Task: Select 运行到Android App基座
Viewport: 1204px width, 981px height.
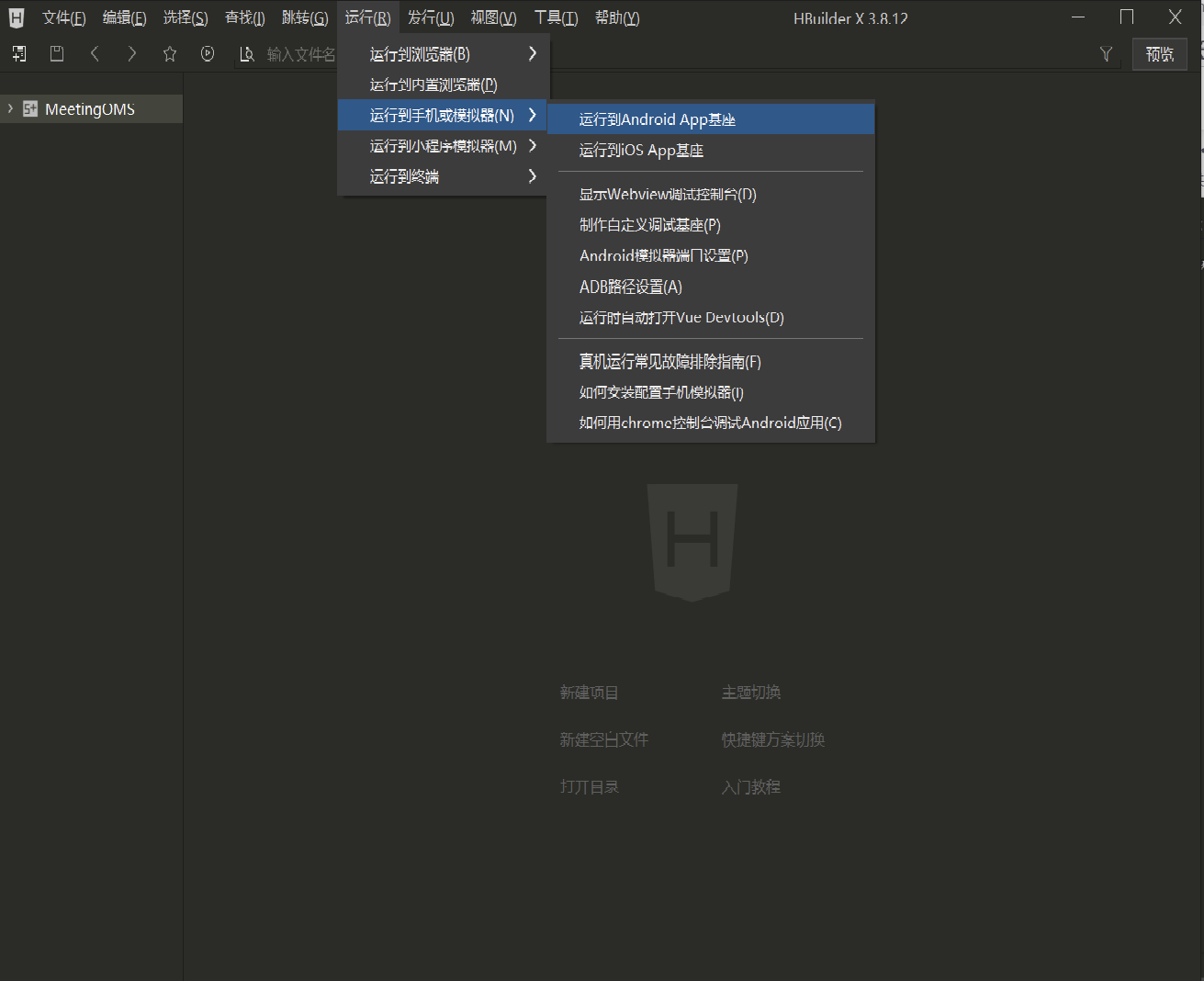Action: point(657,119)
